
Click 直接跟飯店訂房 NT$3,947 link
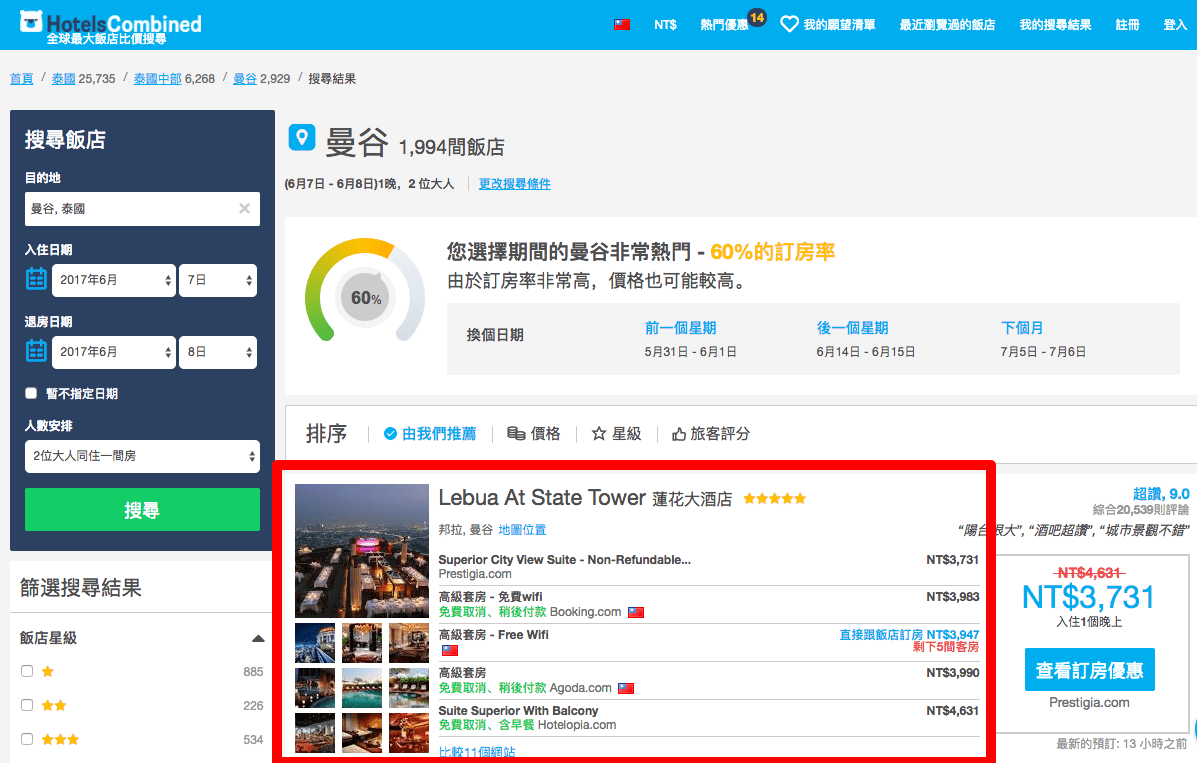click(x=909, y=635)
